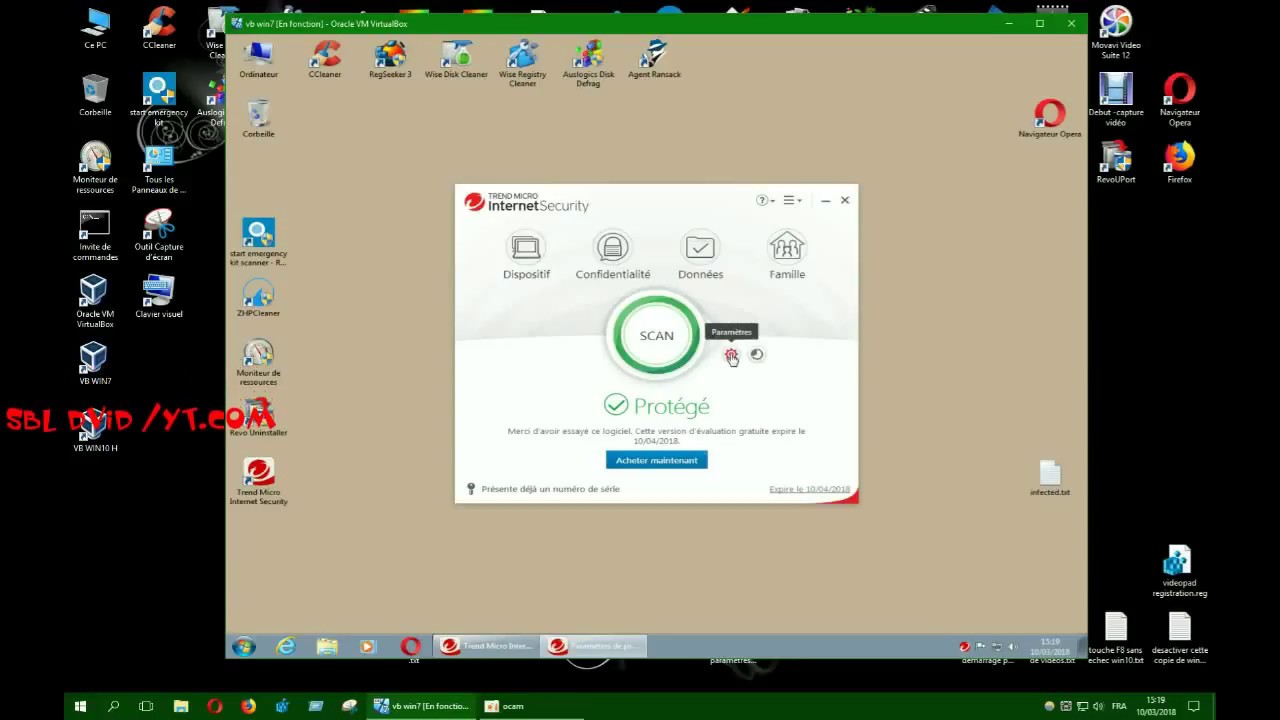Open CCleaner shortcut in VM desktop

(325, 60)
